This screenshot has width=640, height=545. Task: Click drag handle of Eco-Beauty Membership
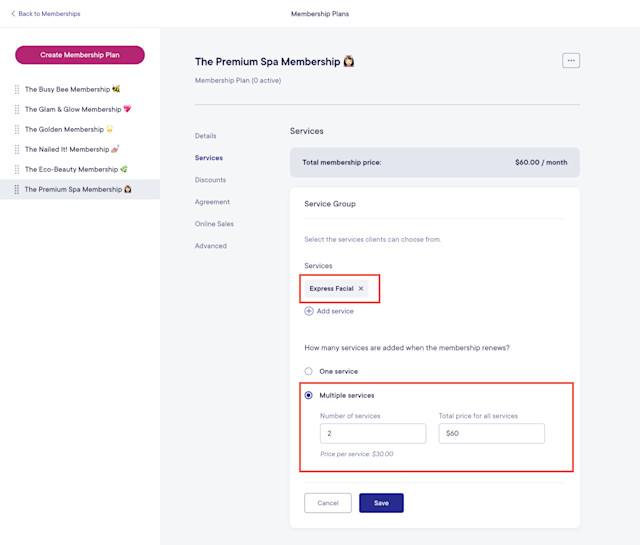coord(17,169)
